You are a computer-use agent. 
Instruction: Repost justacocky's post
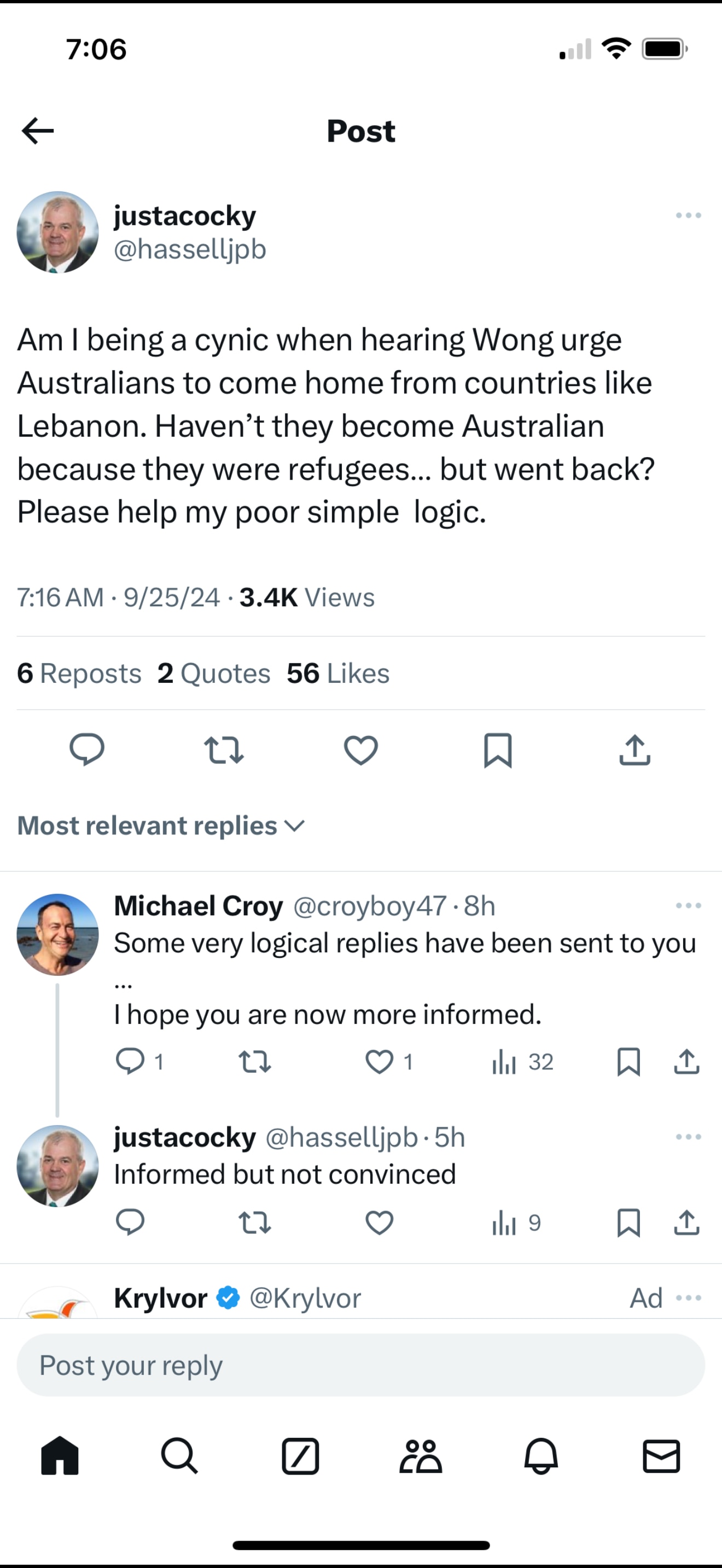[224, 751]
